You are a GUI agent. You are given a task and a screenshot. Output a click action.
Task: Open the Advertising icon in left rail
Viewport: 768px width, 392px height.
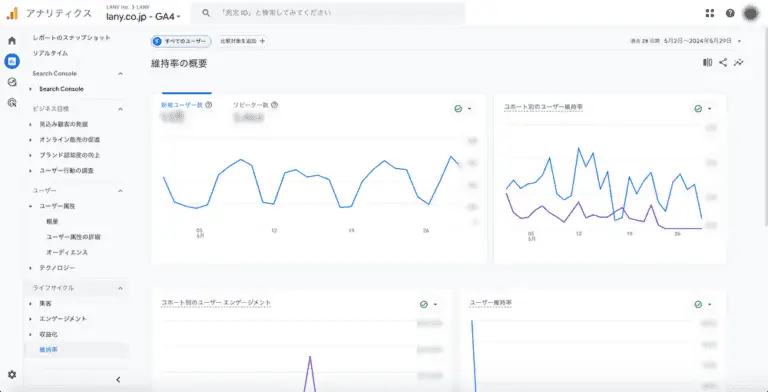[x=12, y=102]
